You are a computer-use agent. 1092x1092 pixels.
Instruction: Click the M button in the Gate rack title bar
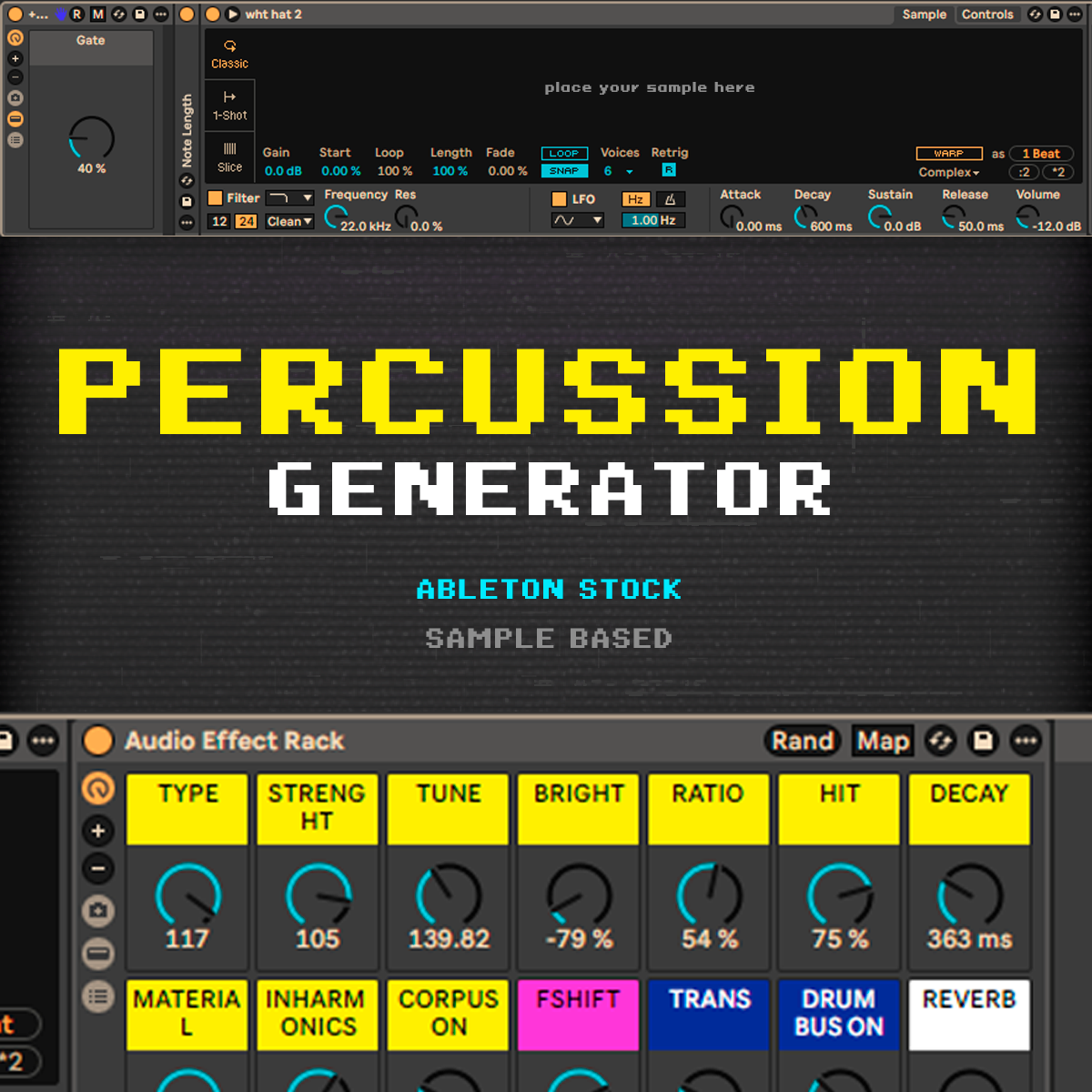98,15
